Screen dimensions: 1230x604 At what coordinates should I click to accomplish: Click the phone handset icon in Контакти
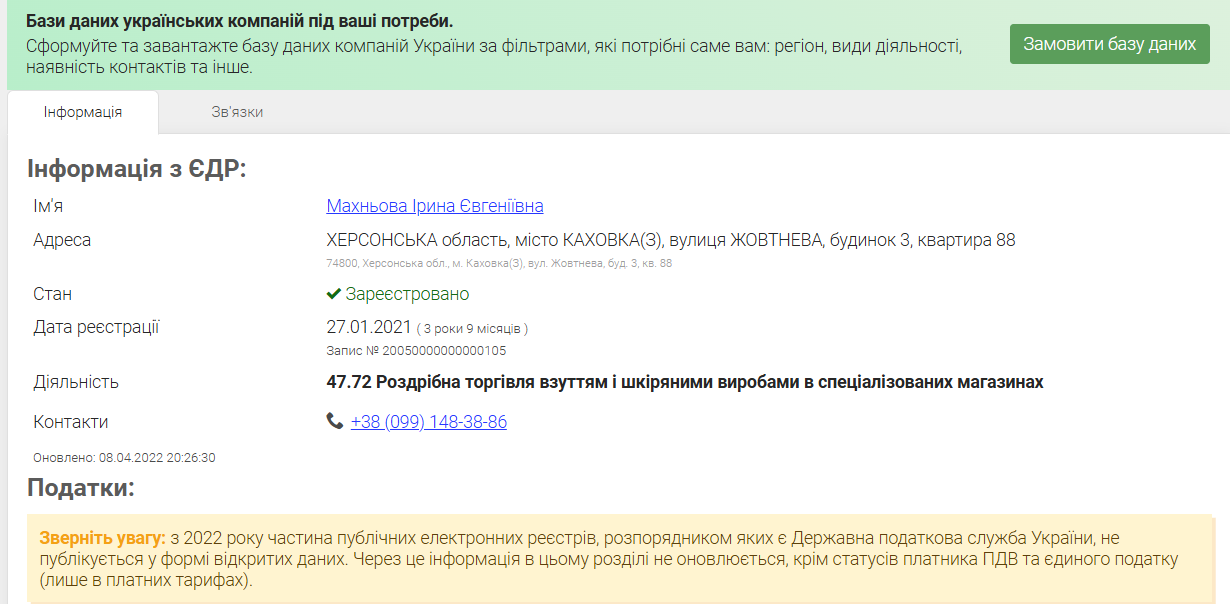coord(335,422)
